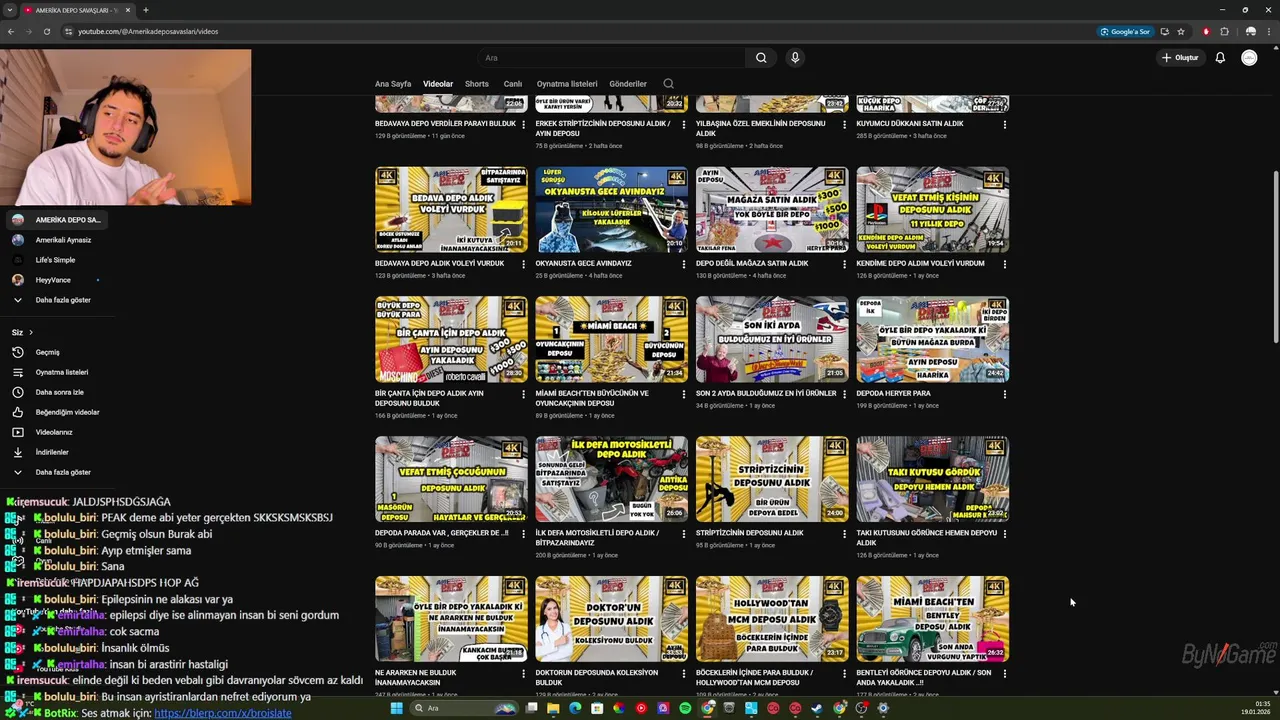Reload the page

tap(46, 31)
